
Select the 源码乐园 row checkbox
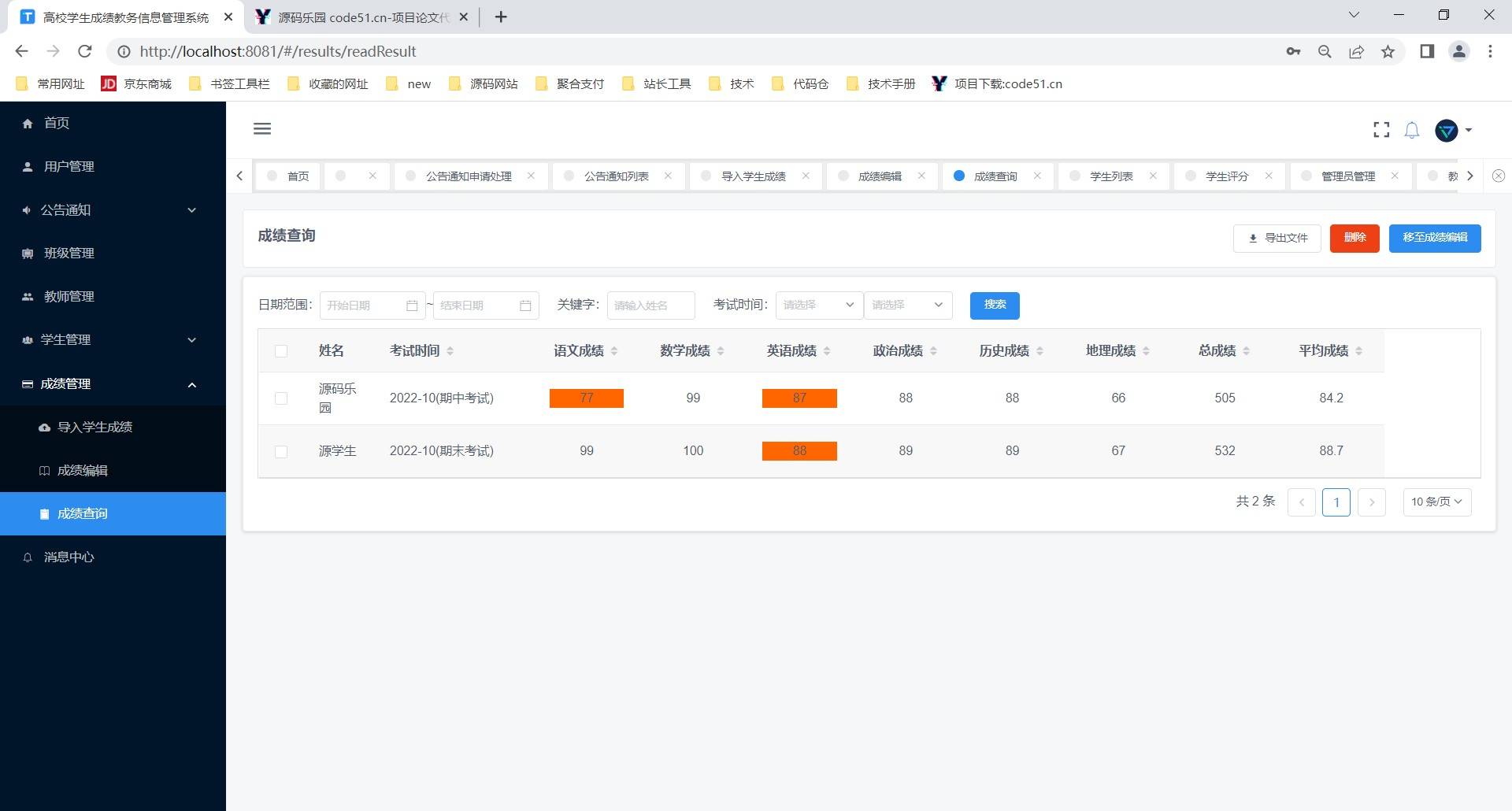(281, 398)
